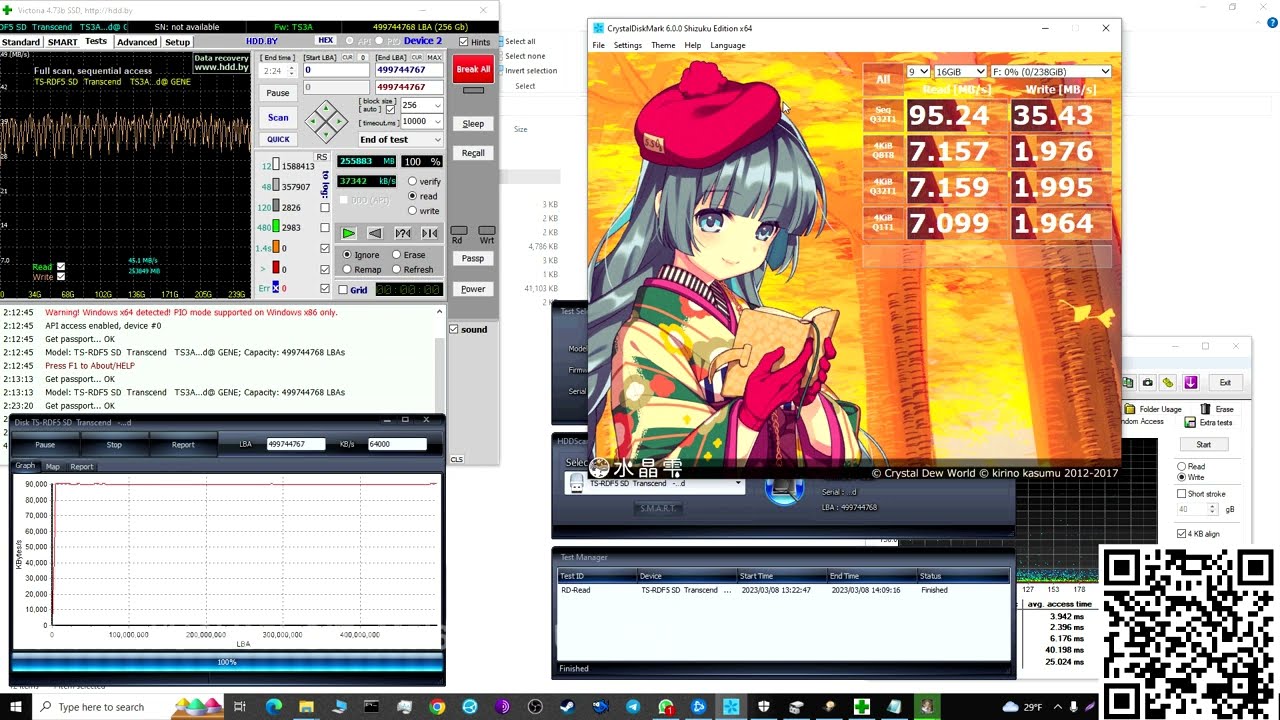Click the File Explorer icon on the taskbar
The height and width of the screenshot is (720, 1280).
[x=306, y=707]
